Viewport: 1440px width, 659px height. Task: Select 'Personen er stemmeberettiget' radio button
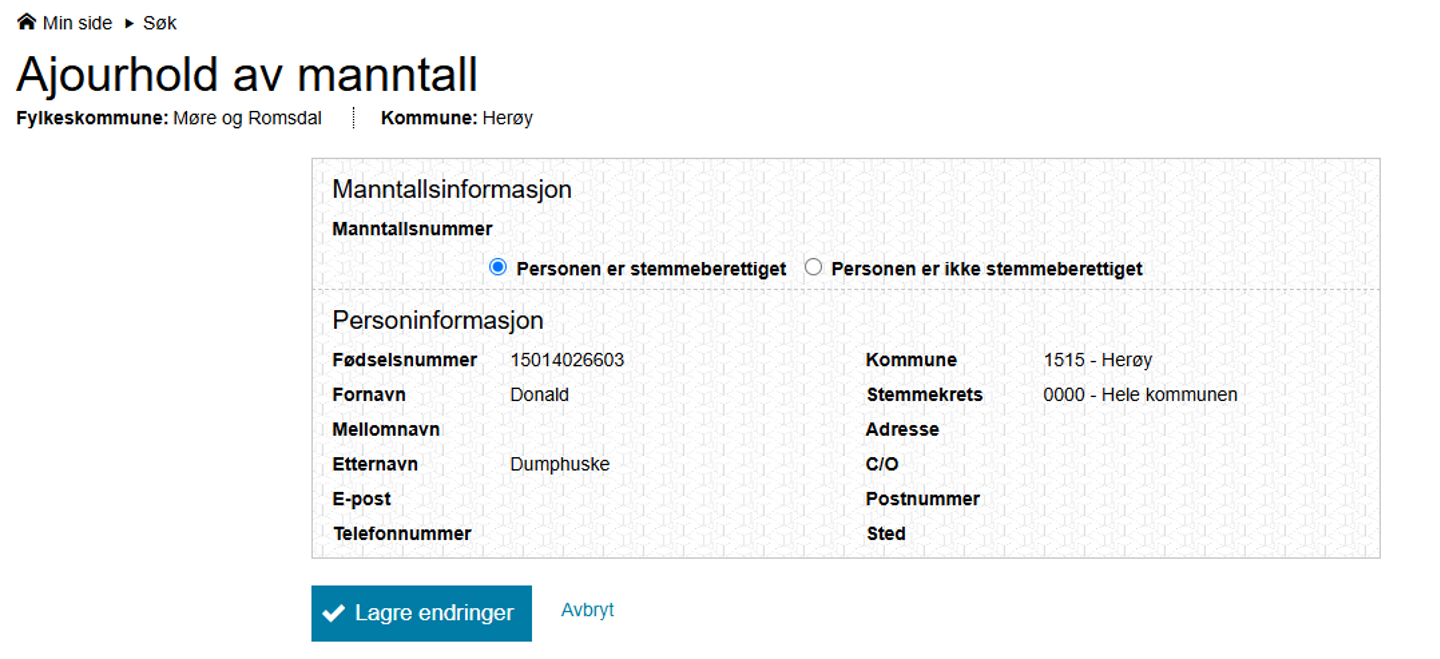click(498, 267)
